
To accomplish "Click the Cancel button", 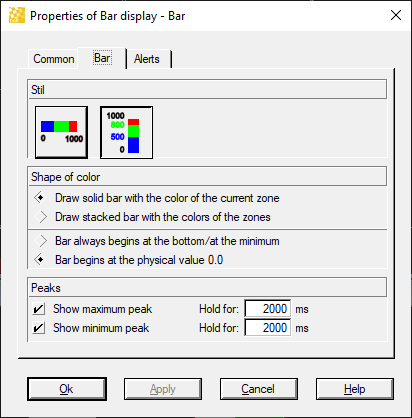I will point(259,389).
